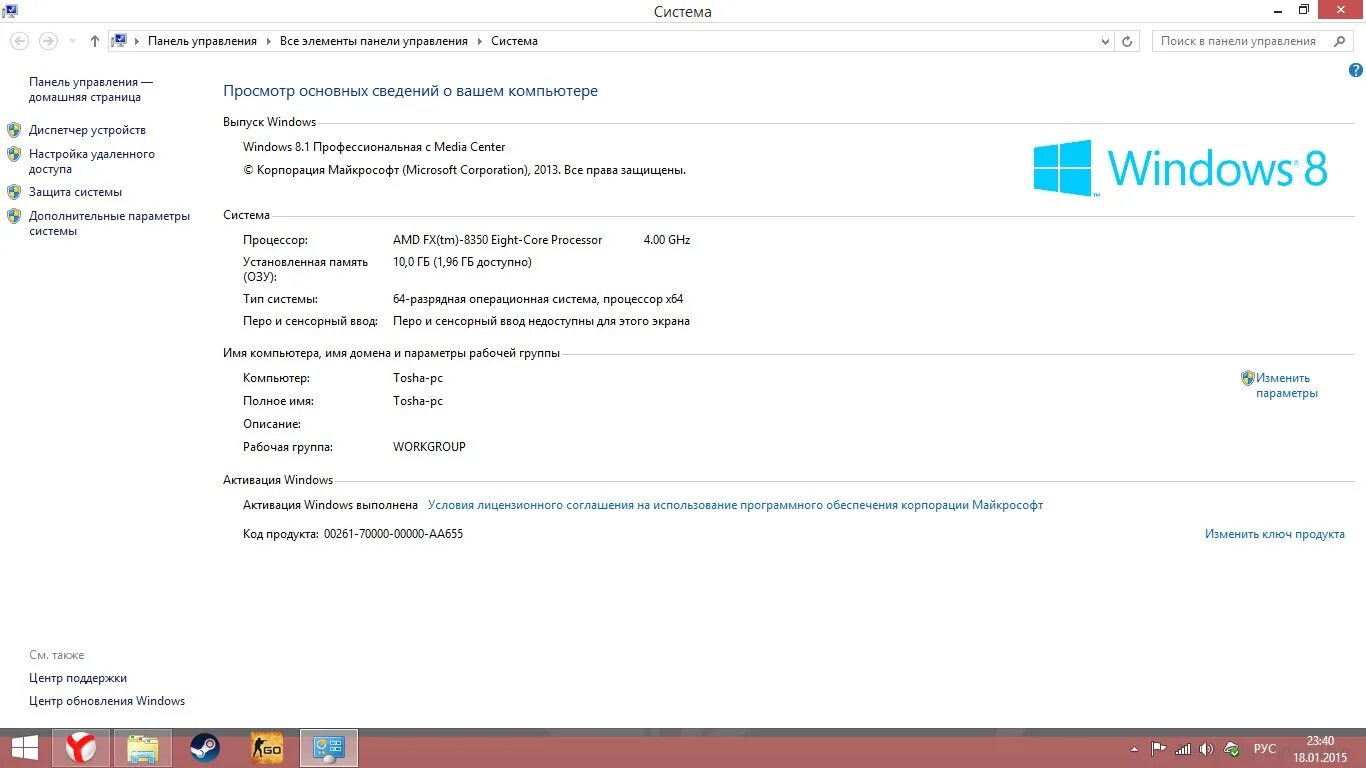This screenshot has height=768, width=1366.
Task: Open File Explorer from taskbar
Action: point(143,748)
